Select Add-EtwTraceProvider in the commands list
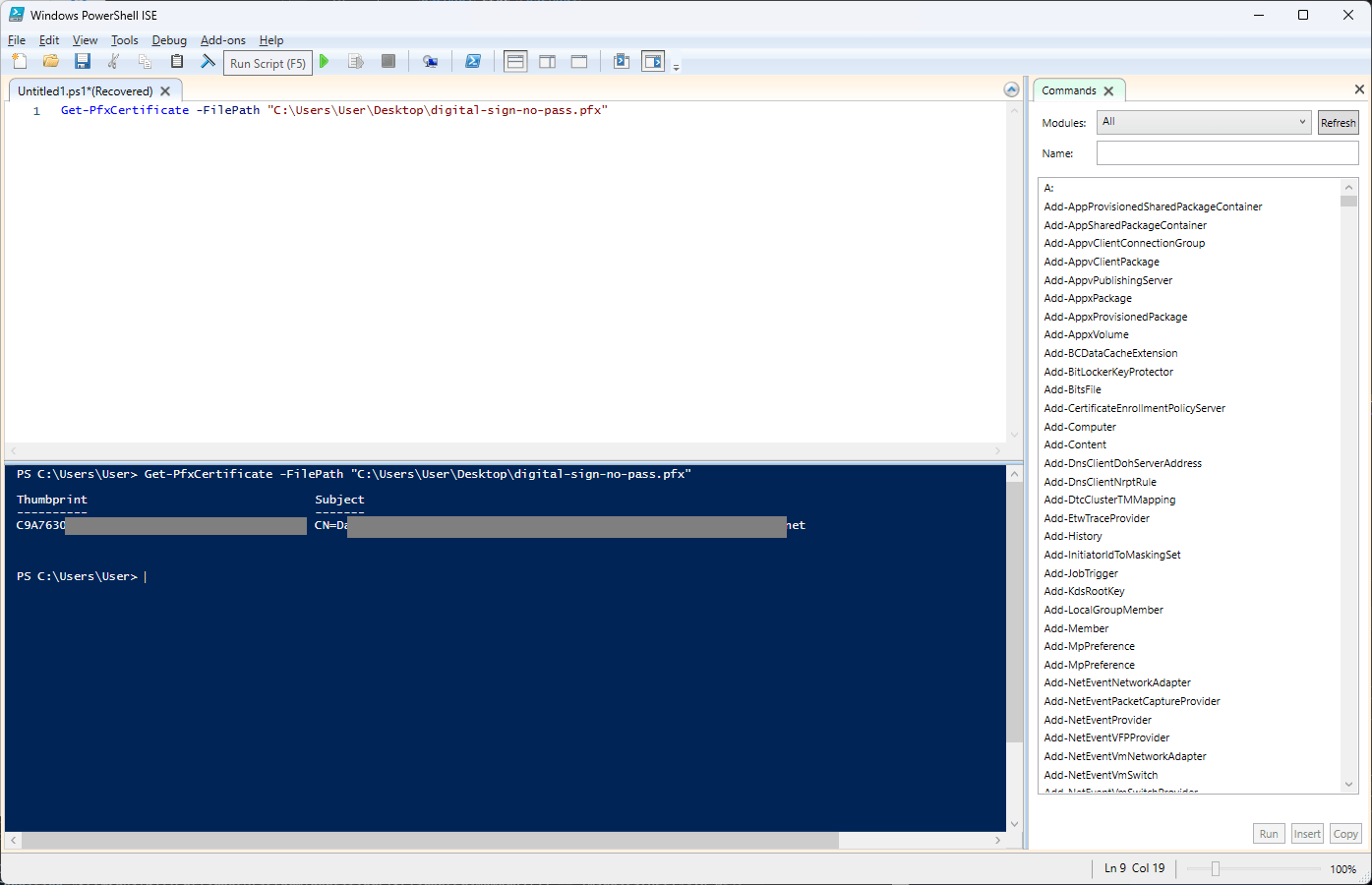Image resolution: width=1372 pixels, height=885 pixels. pos(1097,518)
